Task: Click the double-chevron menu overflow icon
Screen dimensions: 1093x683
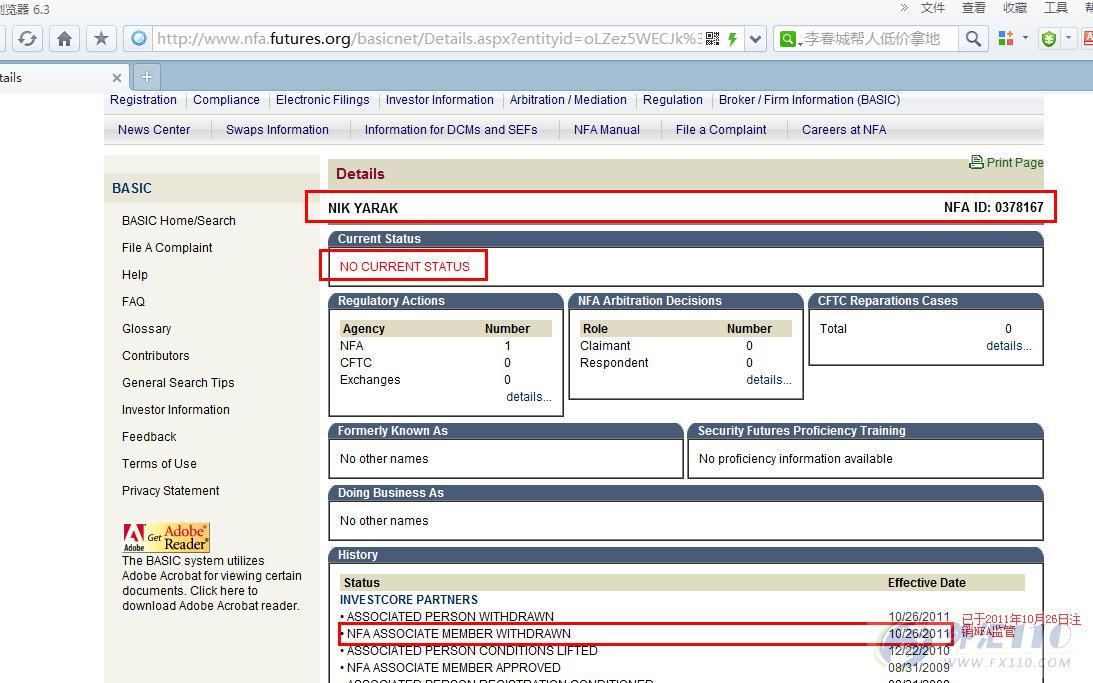Action: tap(904, 8)
